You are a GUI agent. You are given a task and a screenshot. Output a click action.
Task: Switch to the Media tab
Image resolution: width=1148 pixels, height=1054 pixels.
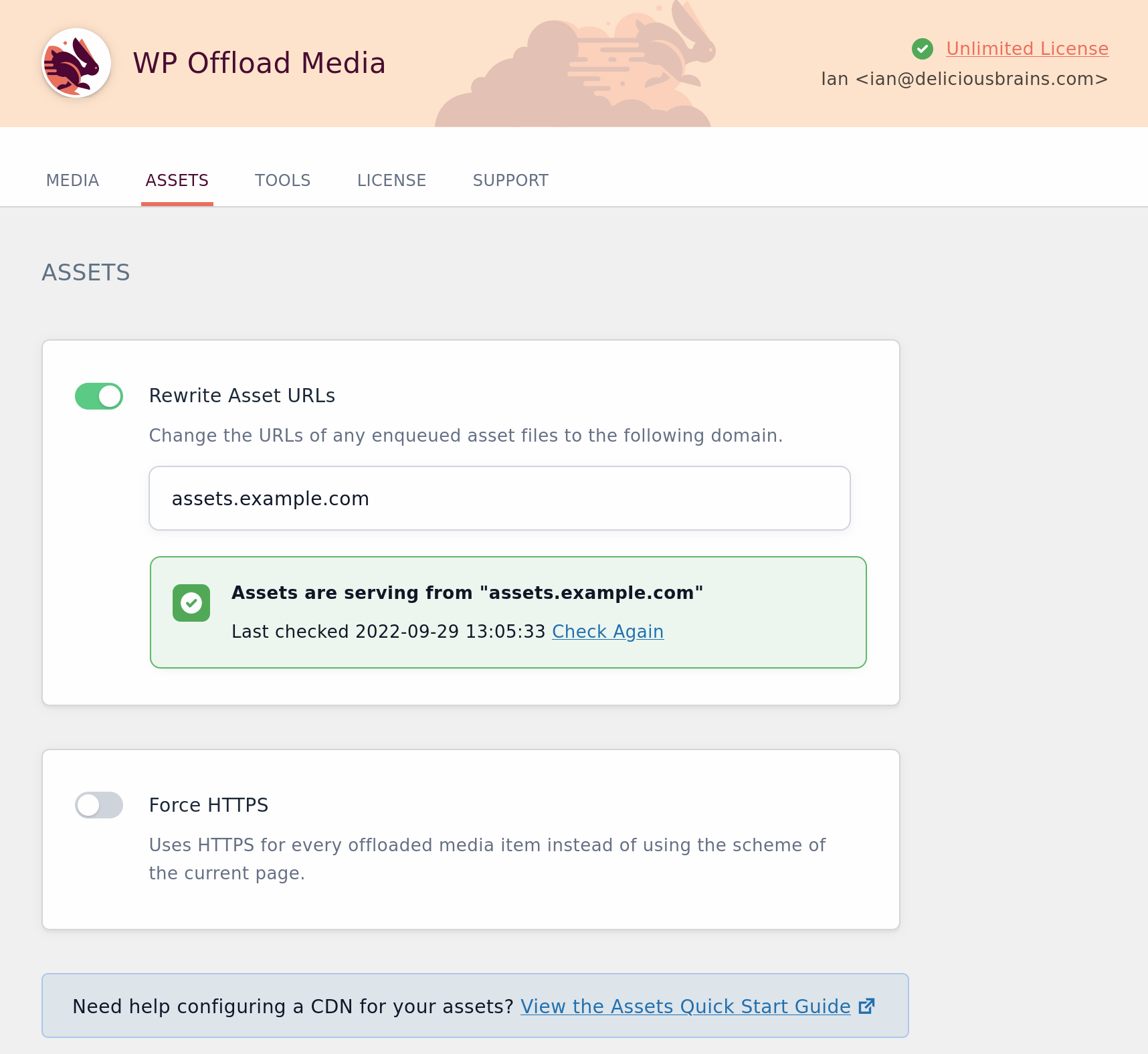72,181
